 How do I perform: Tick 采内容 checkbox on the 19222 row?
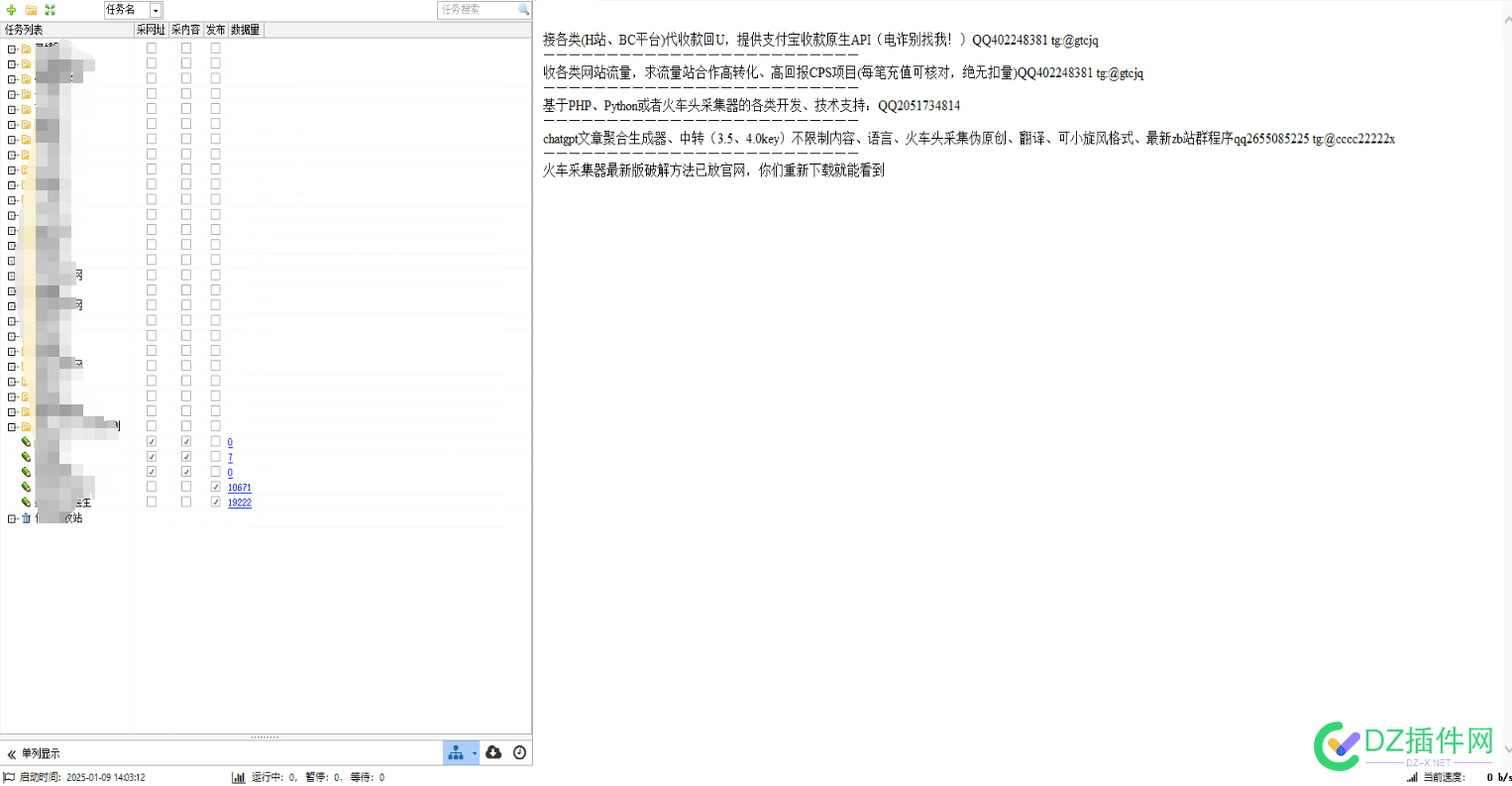tap(185, 502)
